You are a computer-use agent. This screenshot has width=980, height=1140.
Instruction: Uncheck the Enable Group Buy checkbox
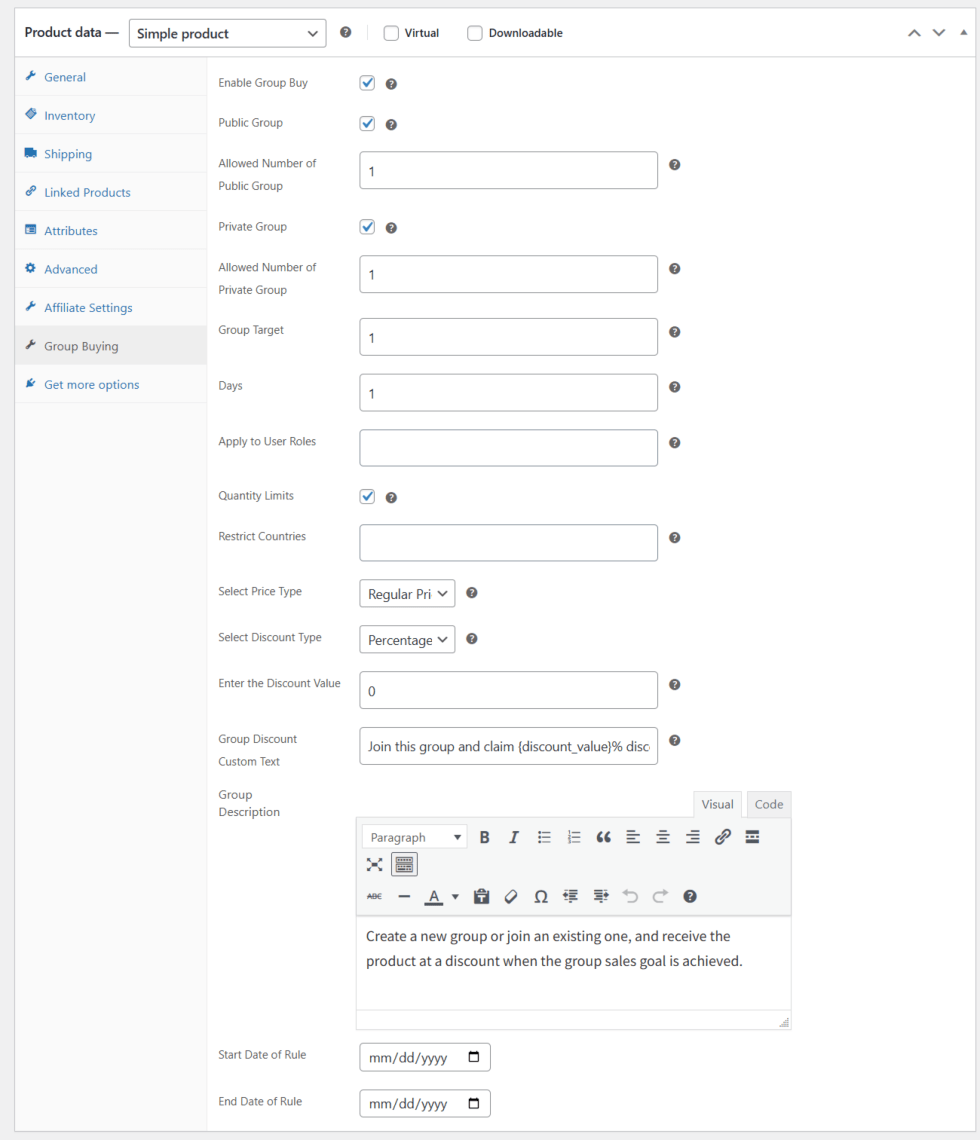pos(367,83)
